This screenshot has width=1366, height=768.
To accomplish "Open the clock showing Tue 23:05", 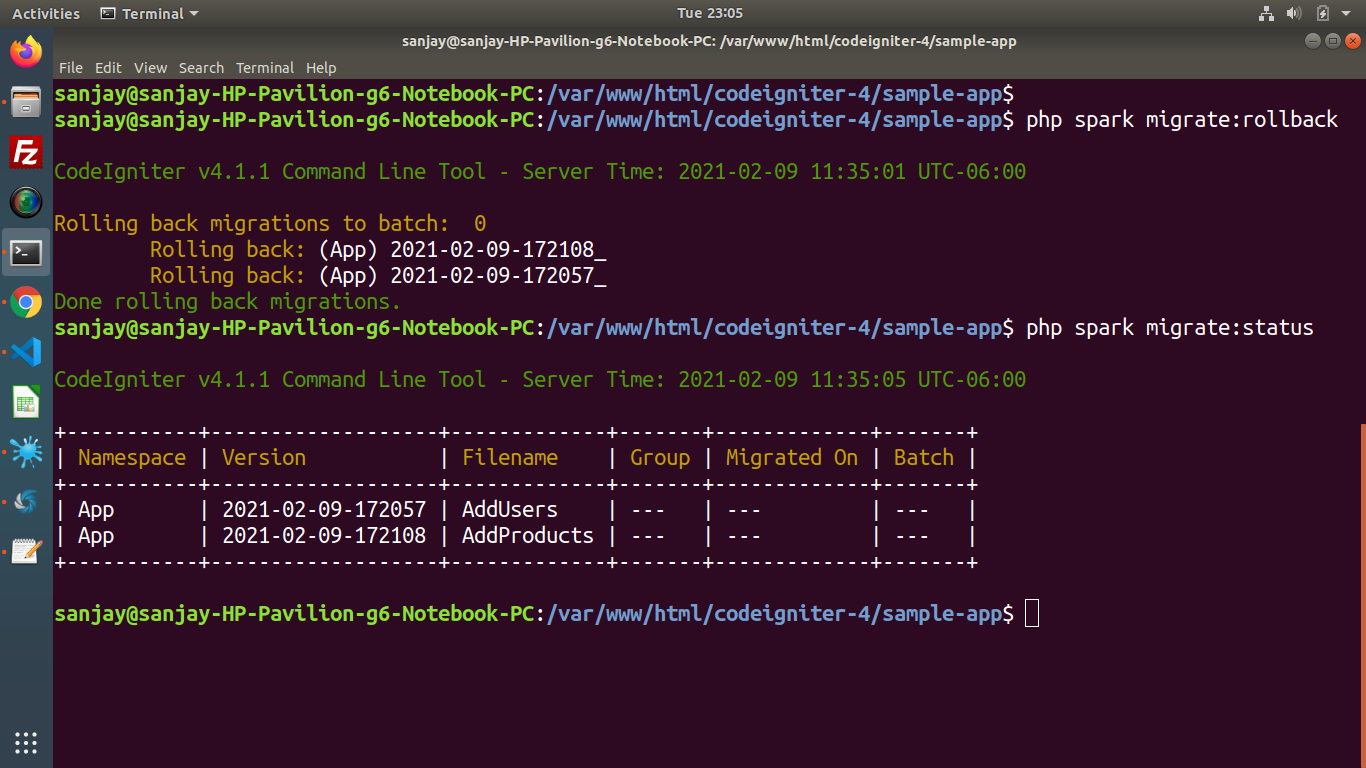I will click(x=709, y=13).
